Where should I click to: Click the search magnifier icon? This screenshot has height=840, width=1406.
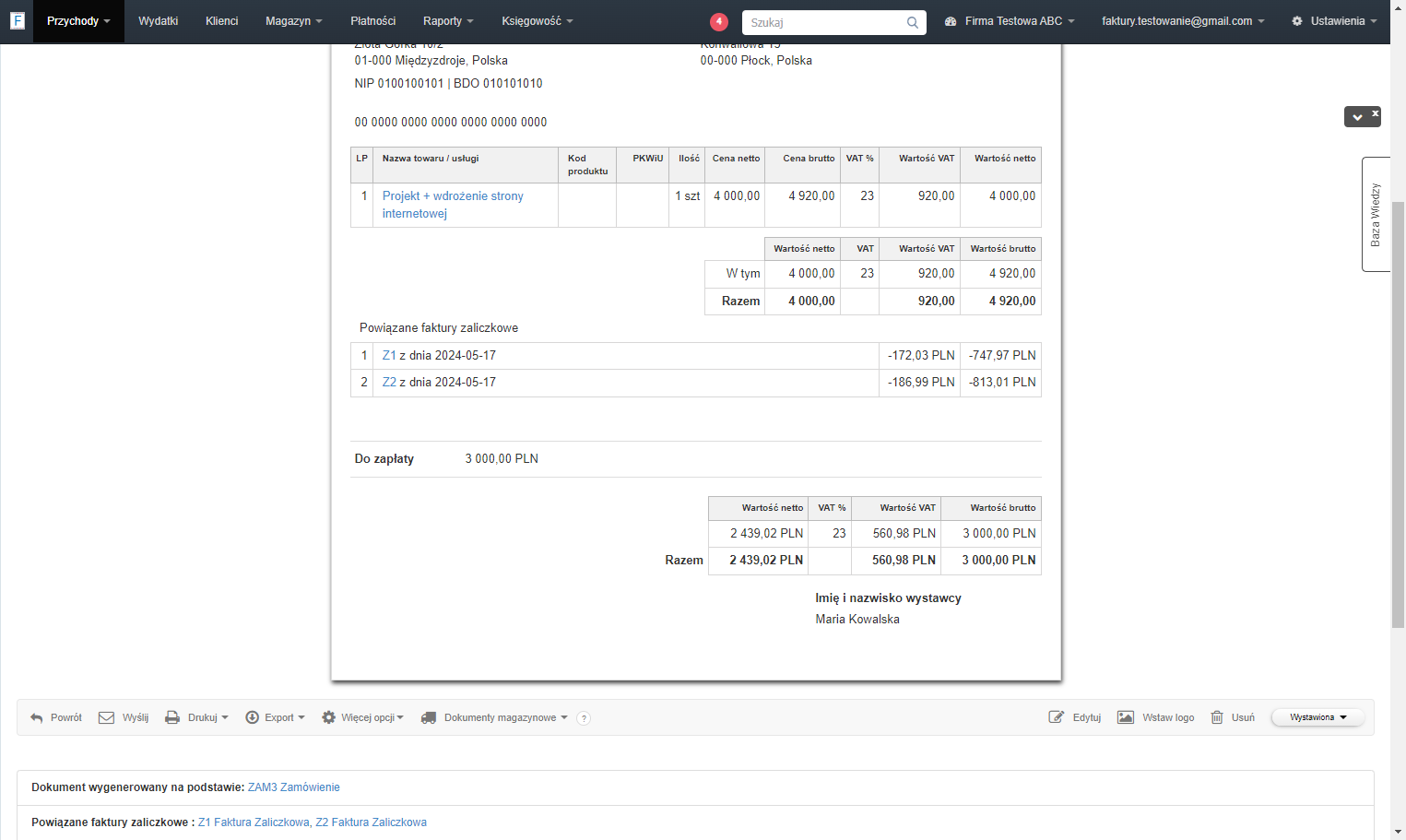click(x=912, y=22)
